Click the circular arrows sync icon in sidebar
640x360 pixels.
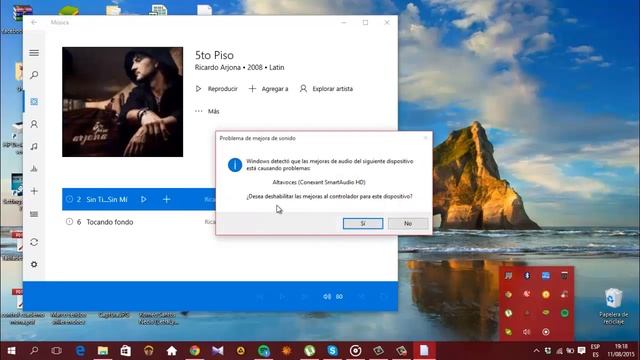coord(34,242)
